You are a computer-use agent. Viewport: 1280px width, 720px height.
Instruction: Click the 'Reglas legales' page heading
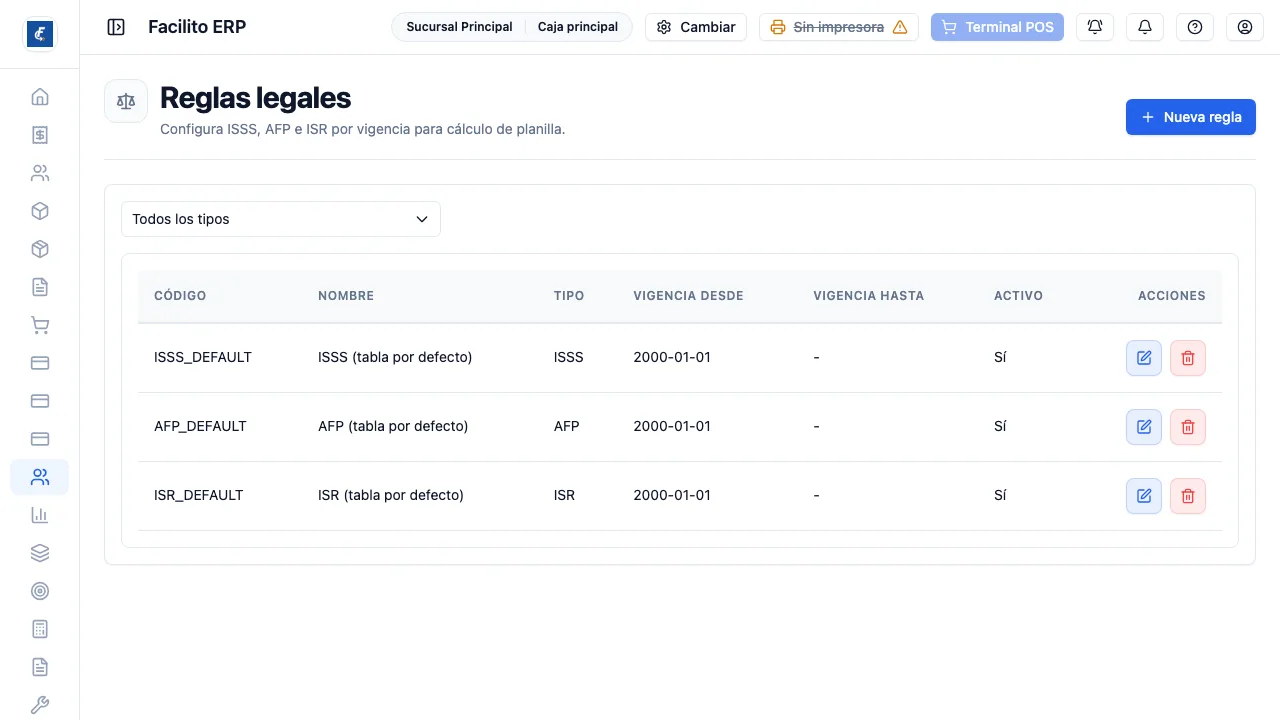tap(256, 98)
